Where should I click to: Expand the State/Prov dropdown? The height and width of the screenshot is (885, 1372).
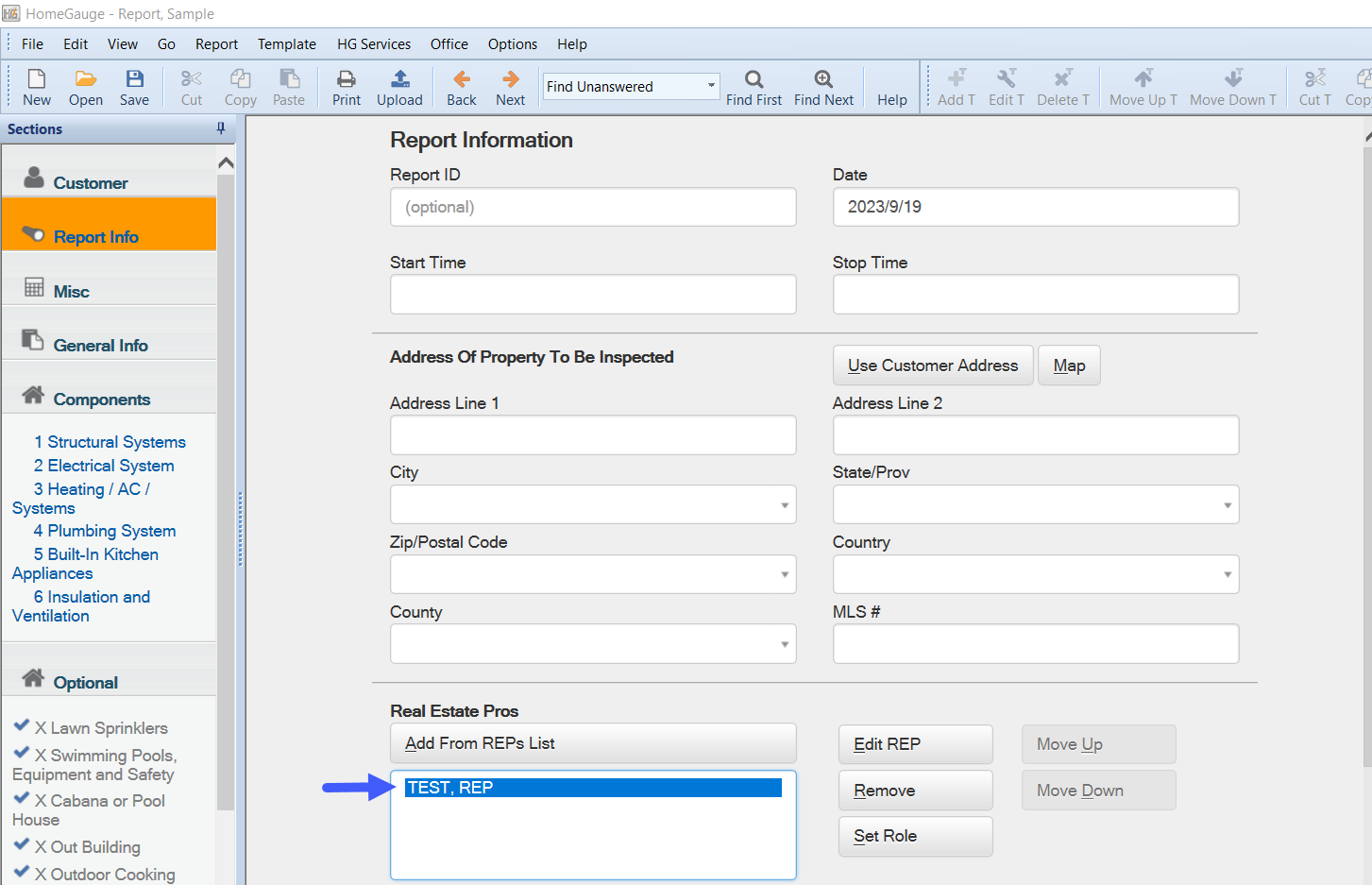pos(1227,505)
